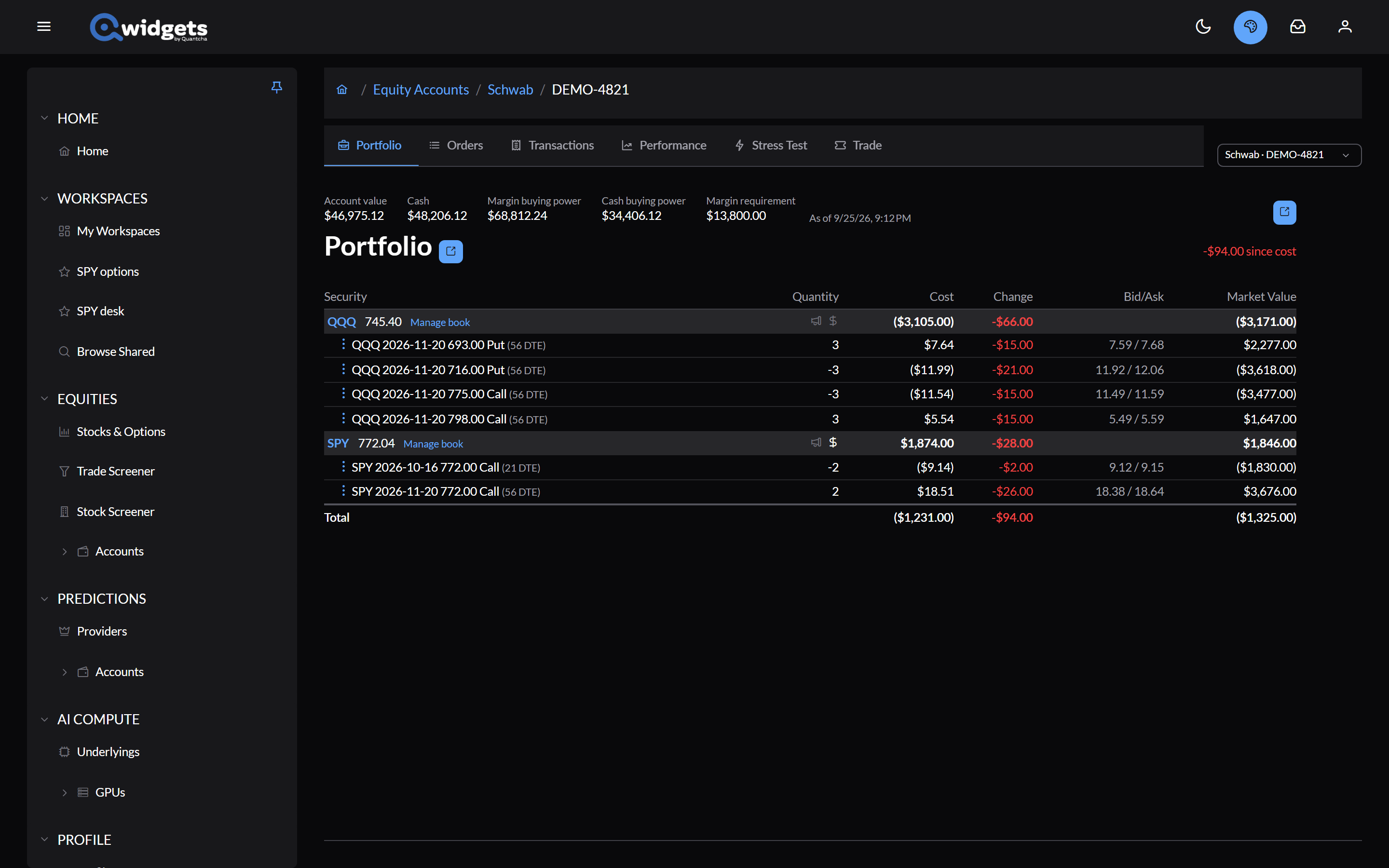Screen dimensions: 1389x868
Task: Click the Account value $46,975.12
Action: click(x=354, y=216)
